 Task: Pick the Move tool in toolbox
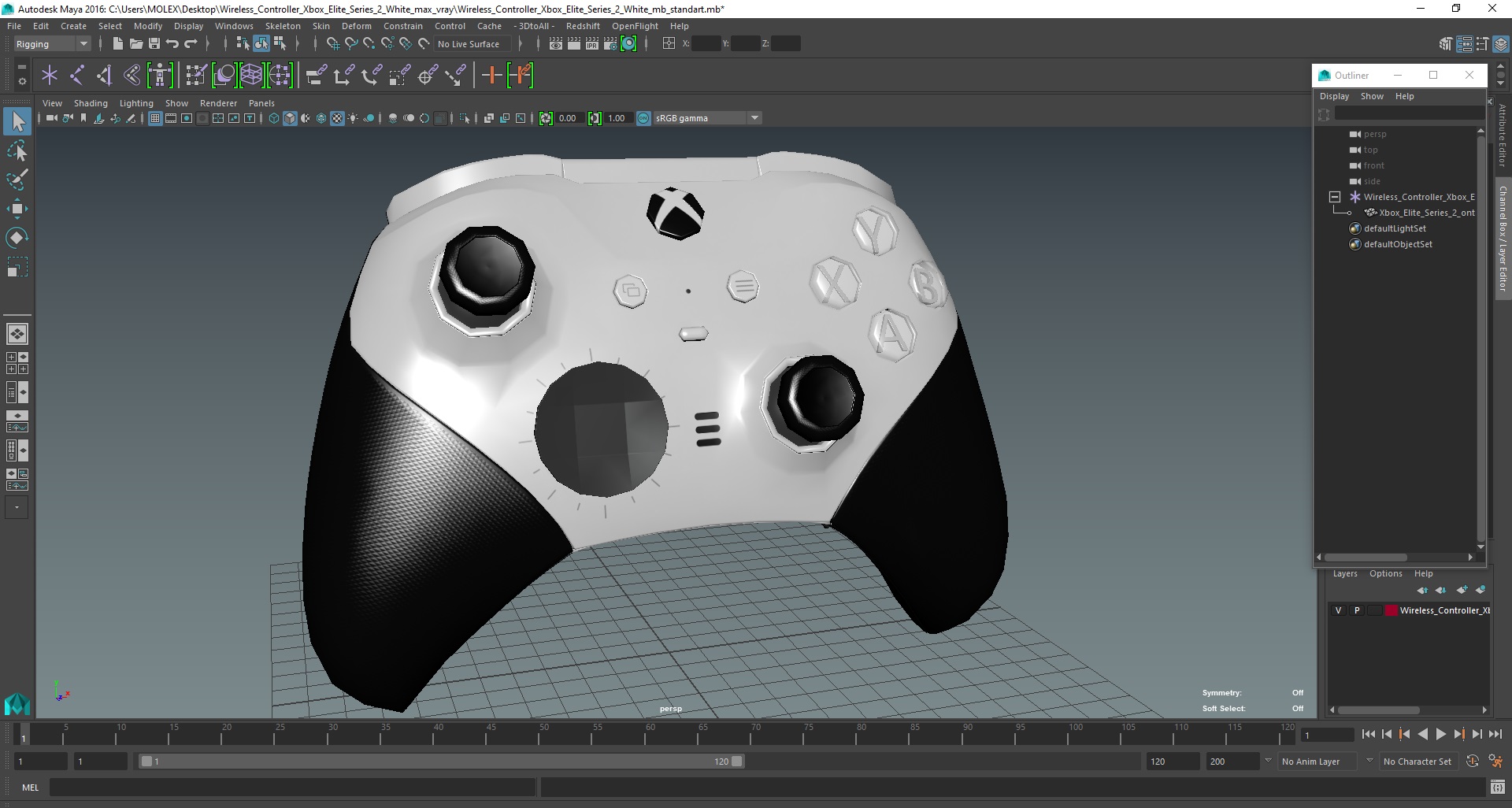click(17, 209)
